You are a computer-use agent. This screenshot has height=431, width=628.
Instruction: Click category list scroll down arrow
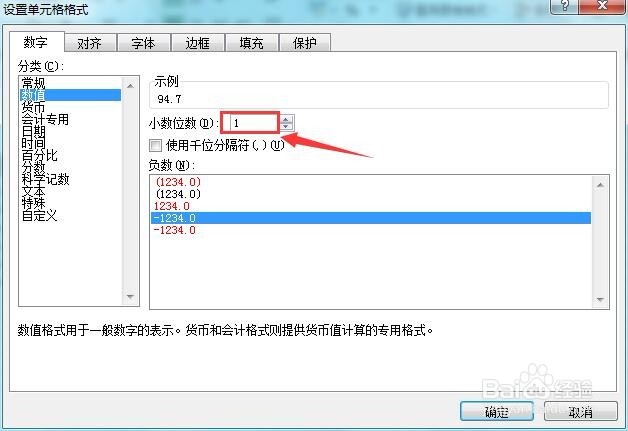(130, 296)
